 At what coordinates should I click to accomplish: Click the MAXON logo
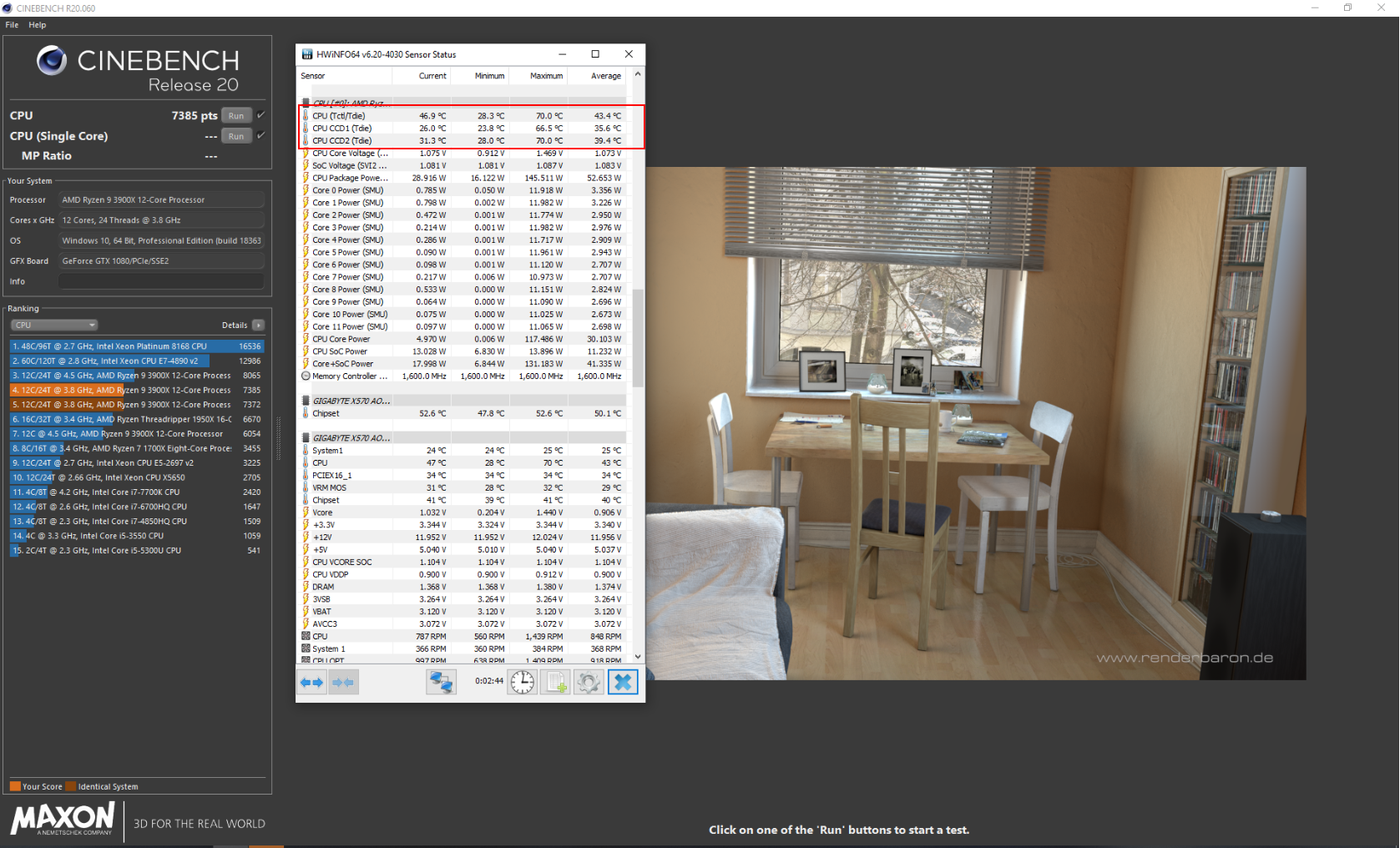click(x=63, y=819)
